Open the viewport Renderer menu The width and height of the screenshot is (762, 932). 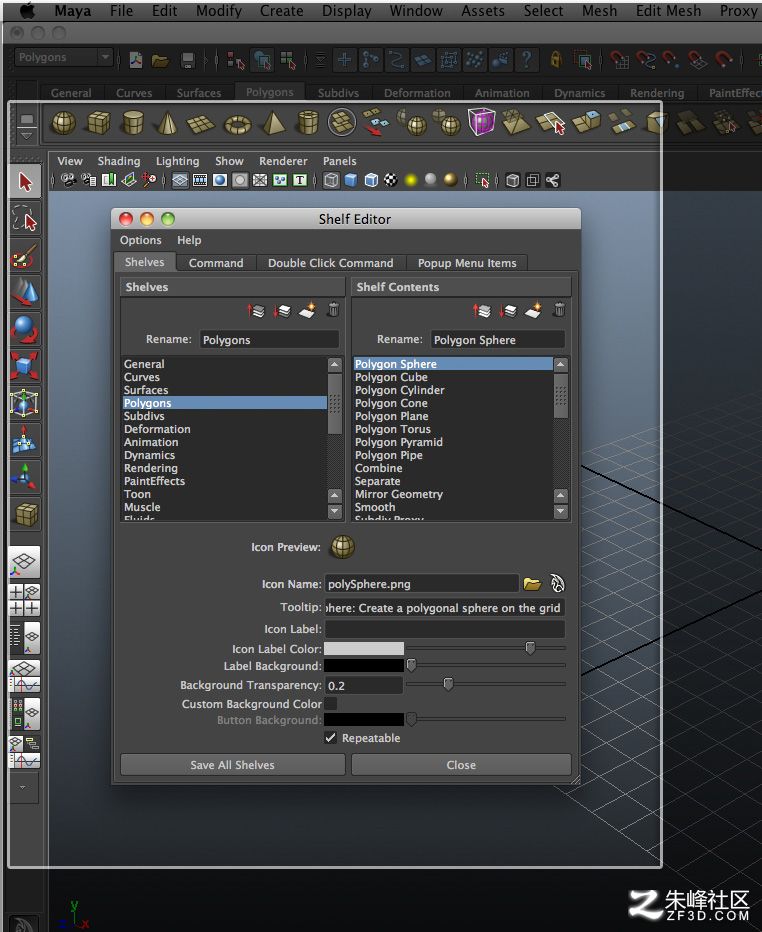coord(283,161)
